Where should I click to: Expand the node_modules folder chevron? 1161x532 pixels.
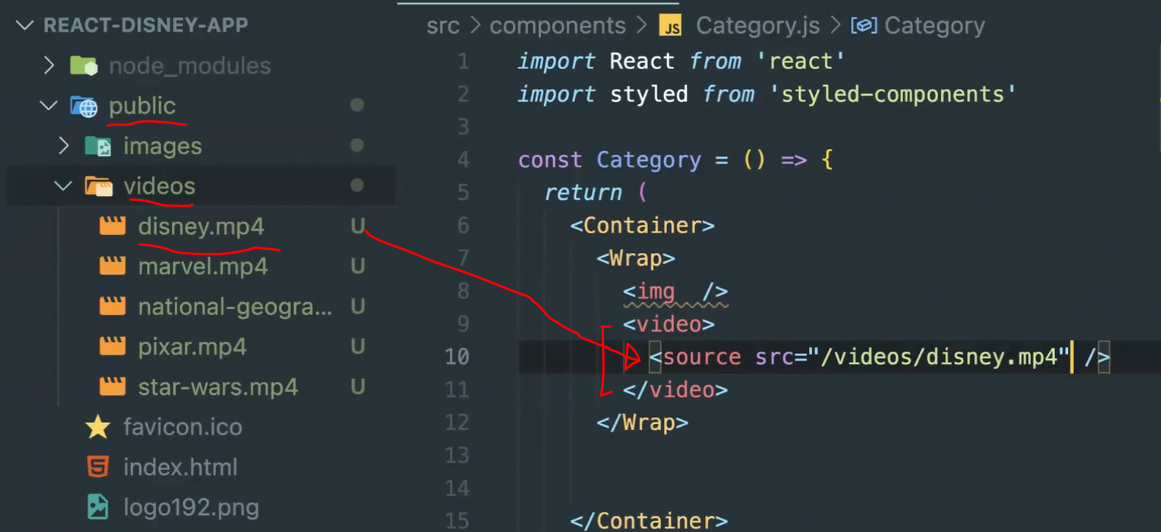coord(49,66)
